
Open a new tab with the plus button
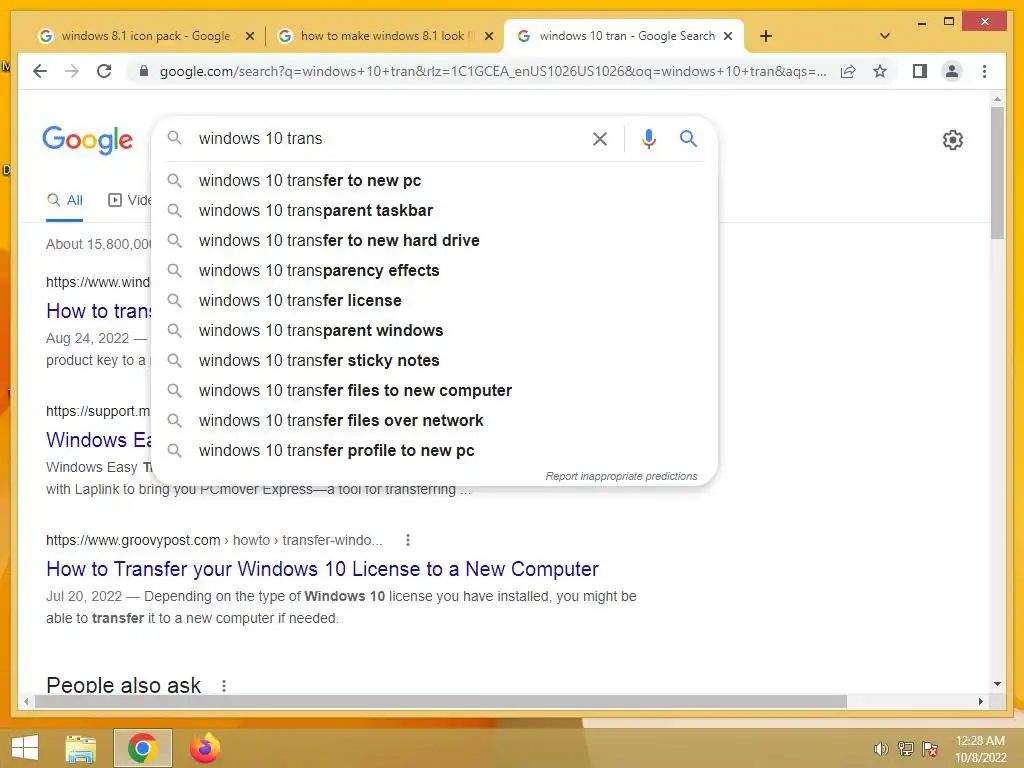click(766, 36)
